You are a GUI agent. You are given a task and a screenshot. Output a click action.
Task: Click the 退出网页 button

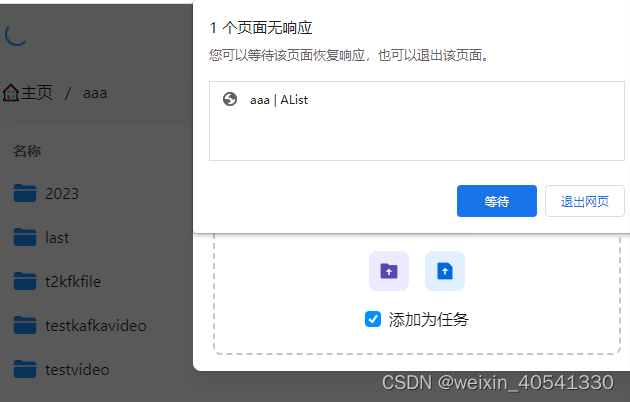585,201
